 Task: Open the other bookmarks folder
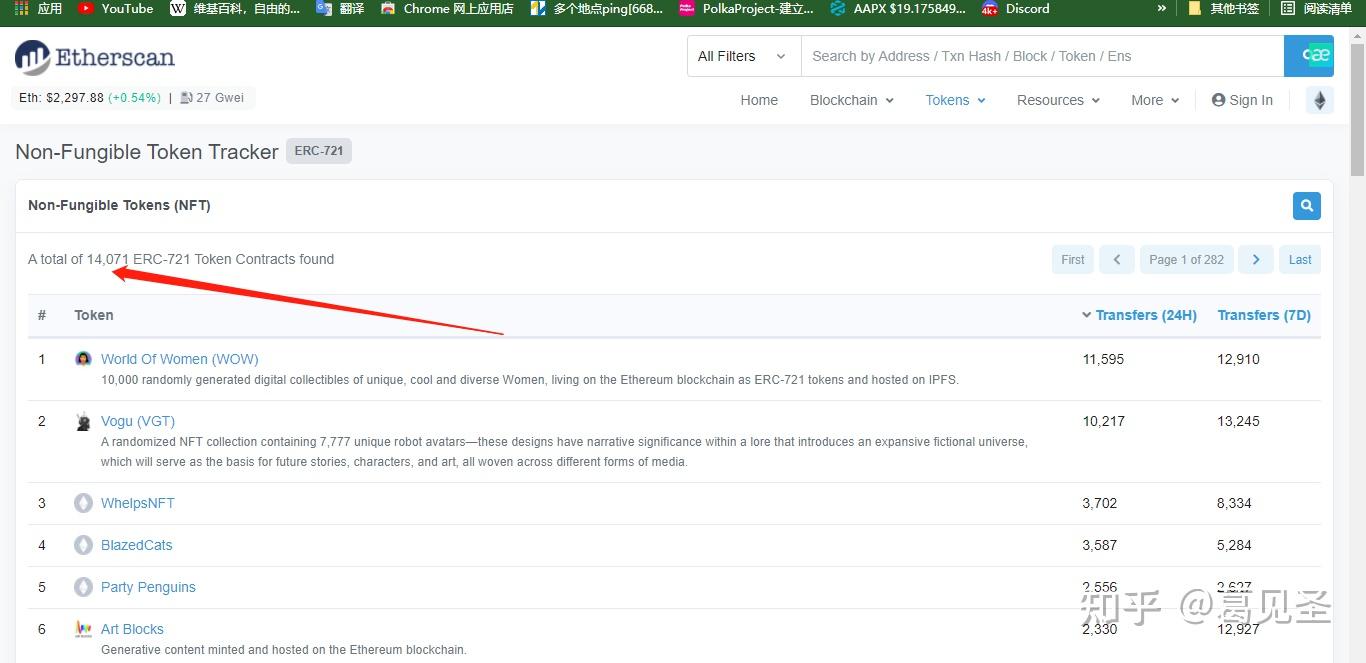pos(1223,8)
